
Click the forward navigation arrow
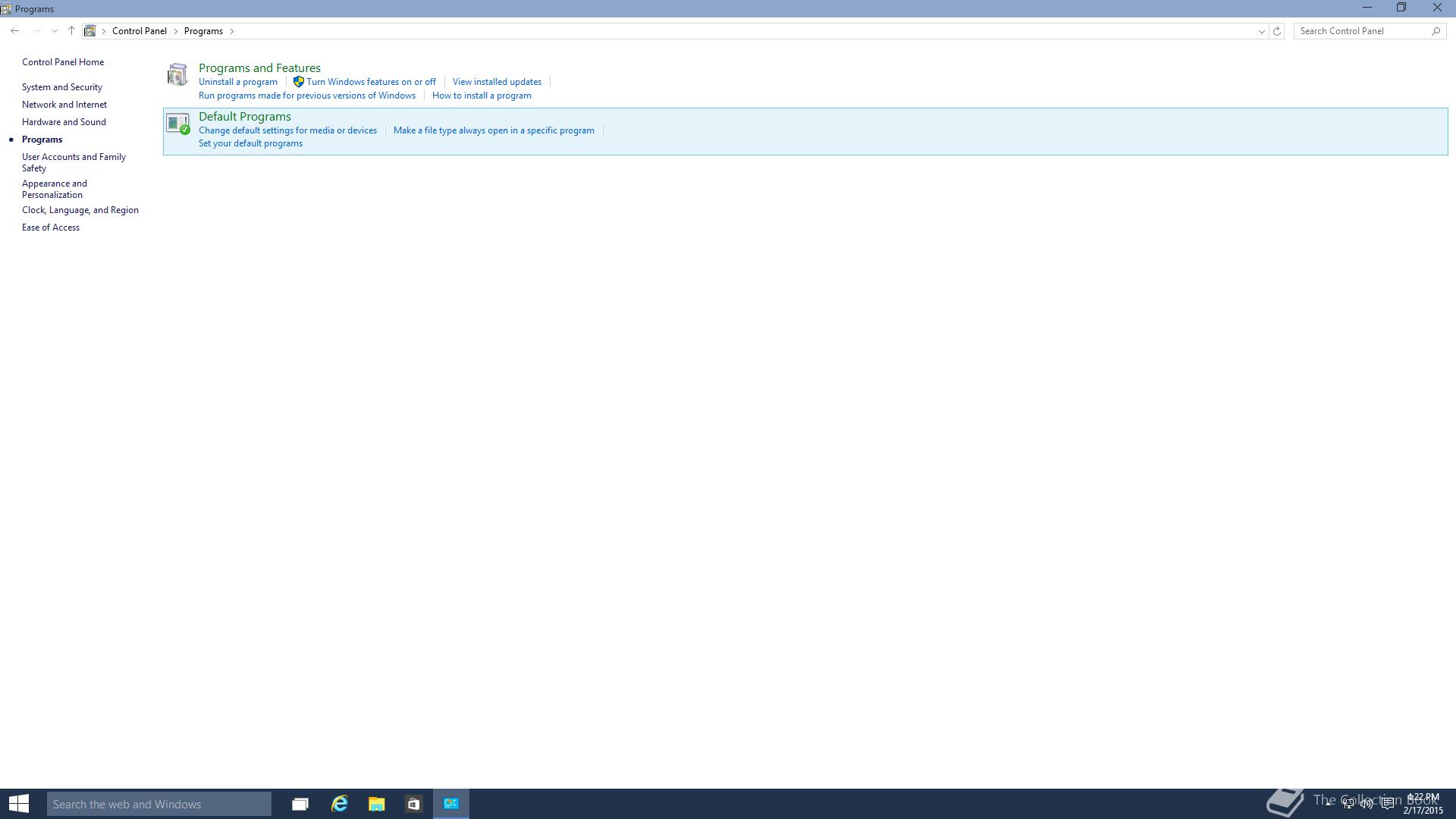[x=36, y=31]
